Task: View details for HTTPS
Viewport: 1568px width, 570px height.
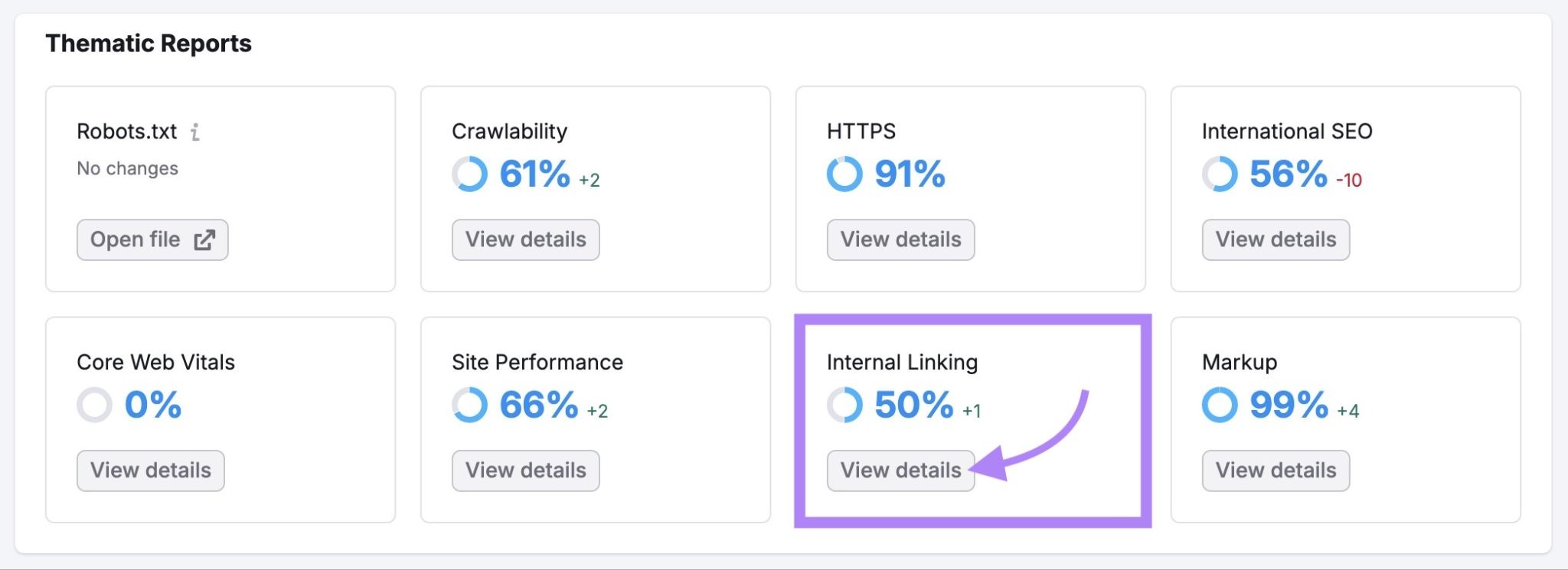Action: coord(900,239)
